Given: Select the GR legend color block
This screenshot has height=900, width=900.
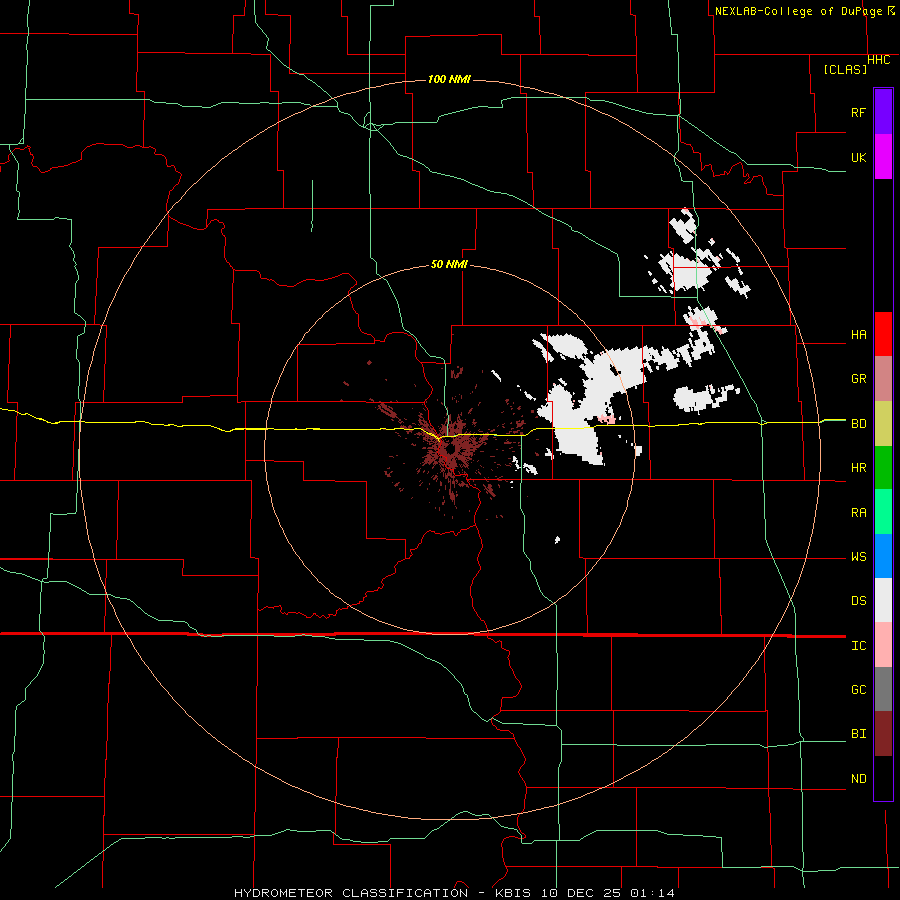Looking at the screenshot, I should 883,379.
